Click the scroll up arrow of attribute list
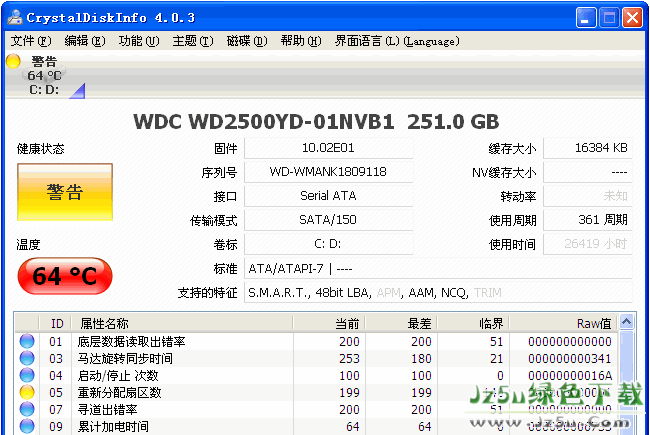650x435 pixels. [x=626, y=322]
